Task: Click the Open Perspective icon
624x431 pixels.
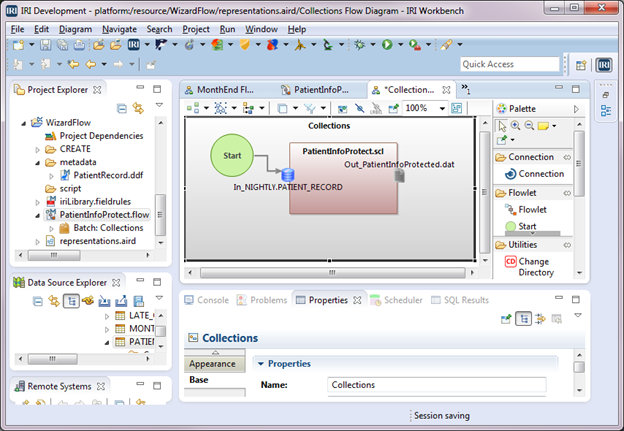Action: tap(581, 65)
